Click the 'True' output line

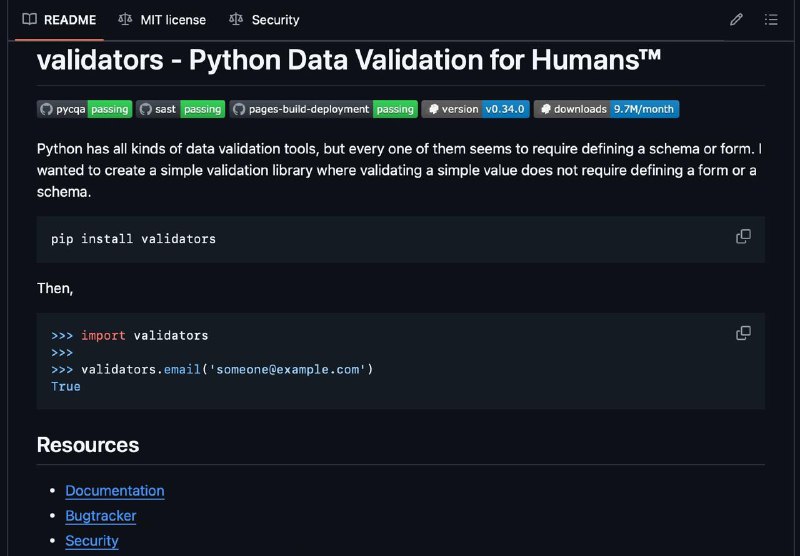[x=66, y=387]
